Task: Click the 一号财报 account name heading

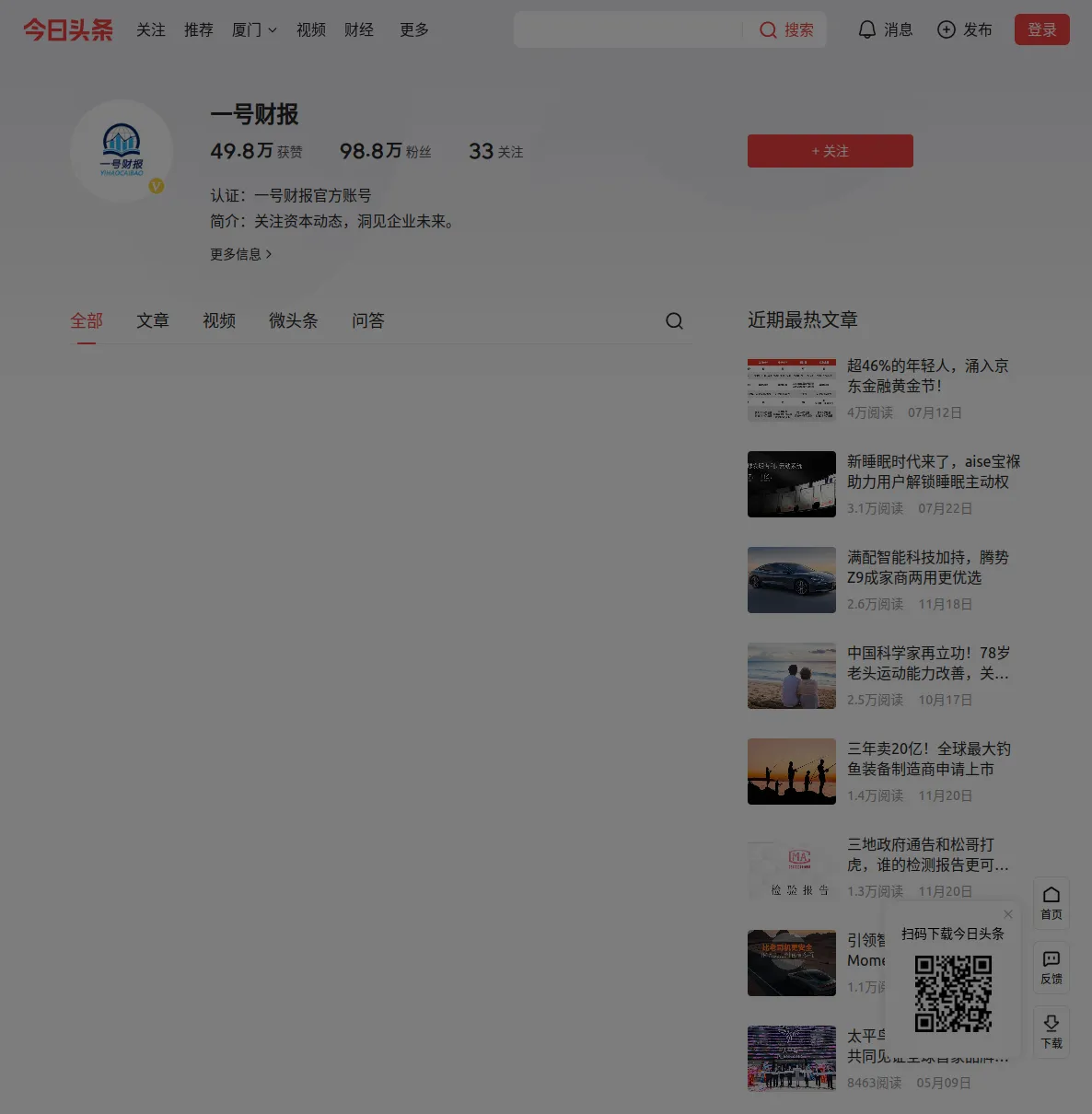Action: pyautogui.click(x=255, y=114)
